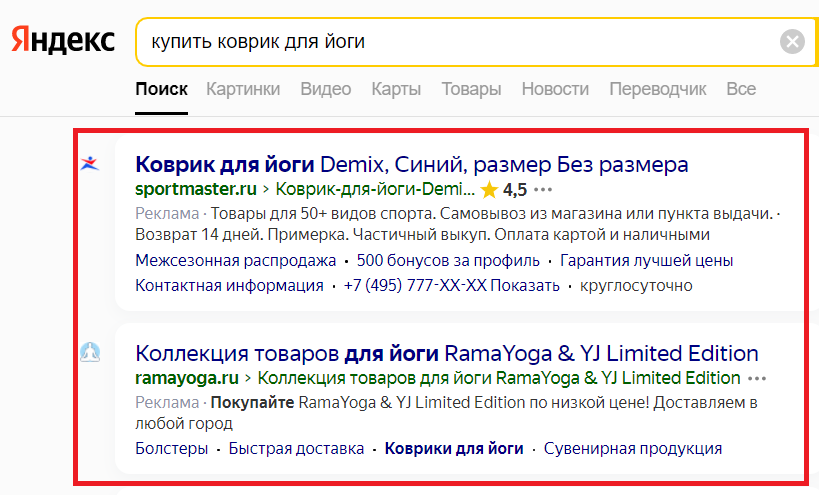Open the Гарантия лучшей цены sitelink
The height and width of the screenshot is (495, 819).
click(x=647, y=260)
